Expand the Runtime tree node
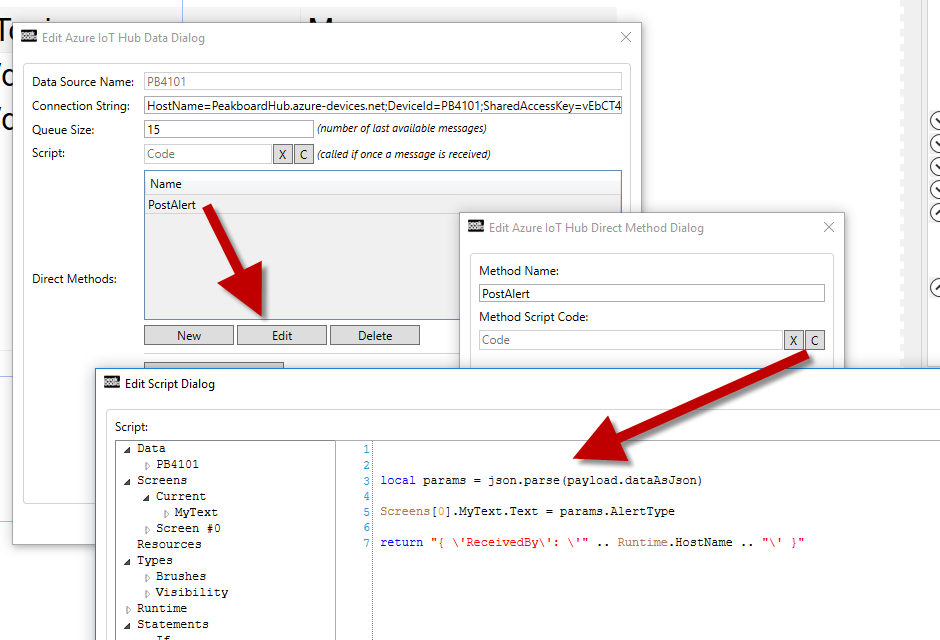The height and width of the screenshot is (640, 940). [128, 609]
